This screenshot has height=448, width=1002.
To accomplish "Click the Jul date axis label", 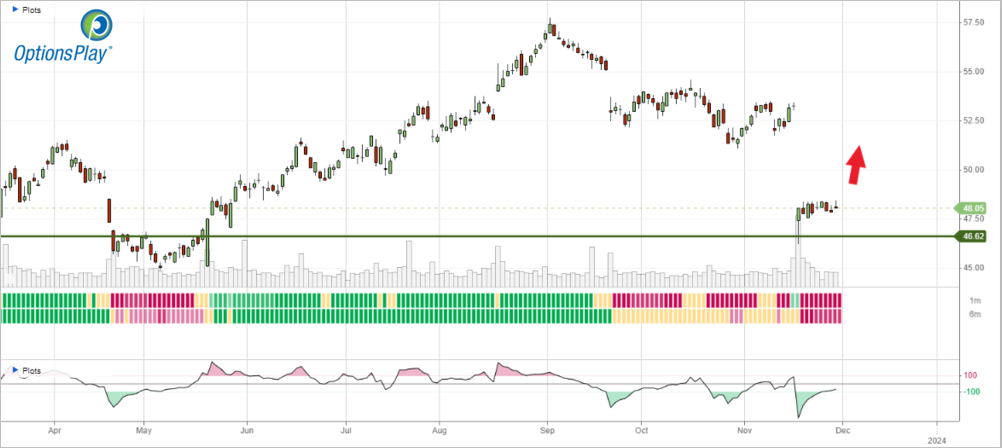I will [x=345, y=431].
